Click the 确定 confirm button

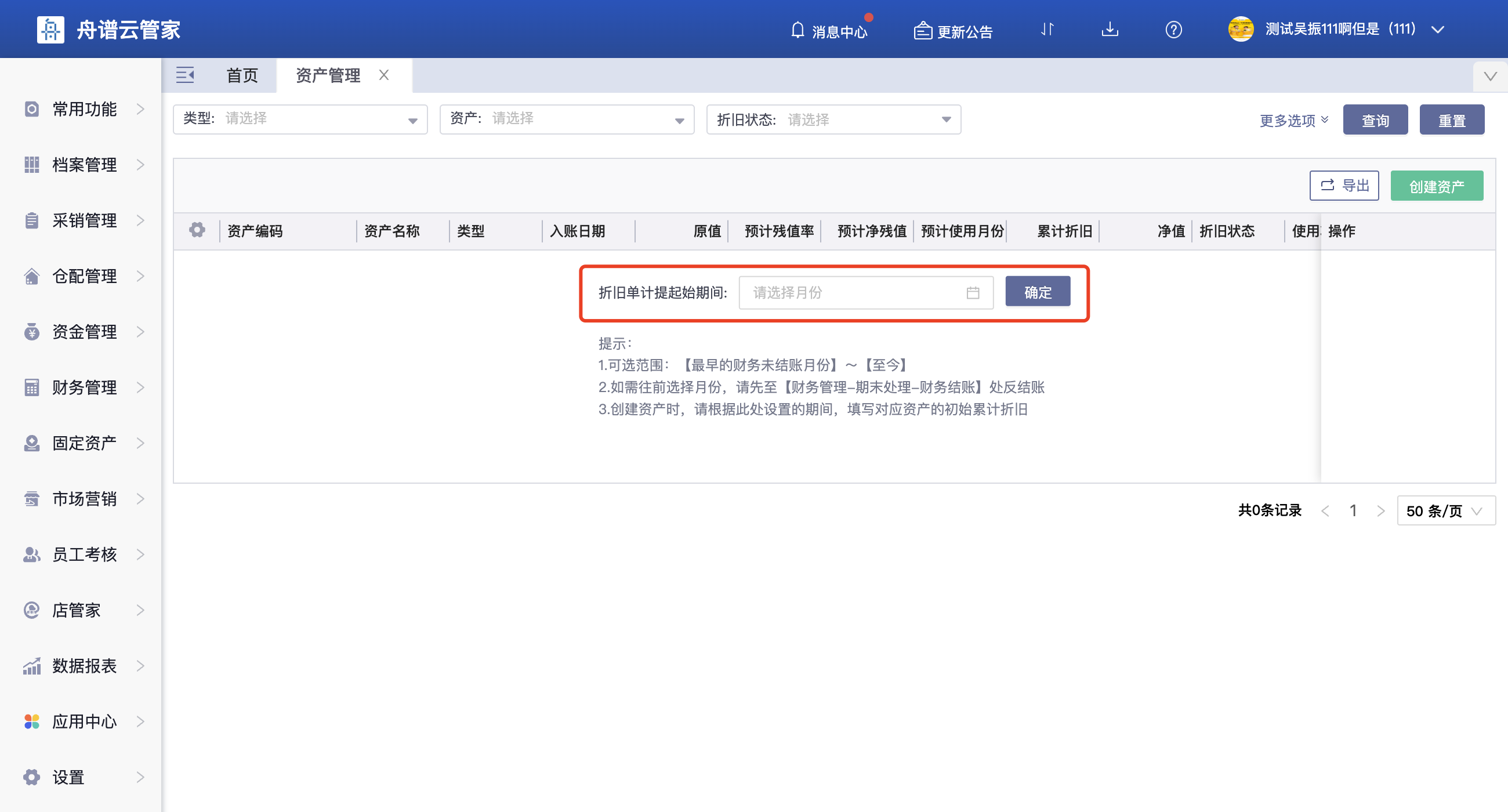(1038, 291)
